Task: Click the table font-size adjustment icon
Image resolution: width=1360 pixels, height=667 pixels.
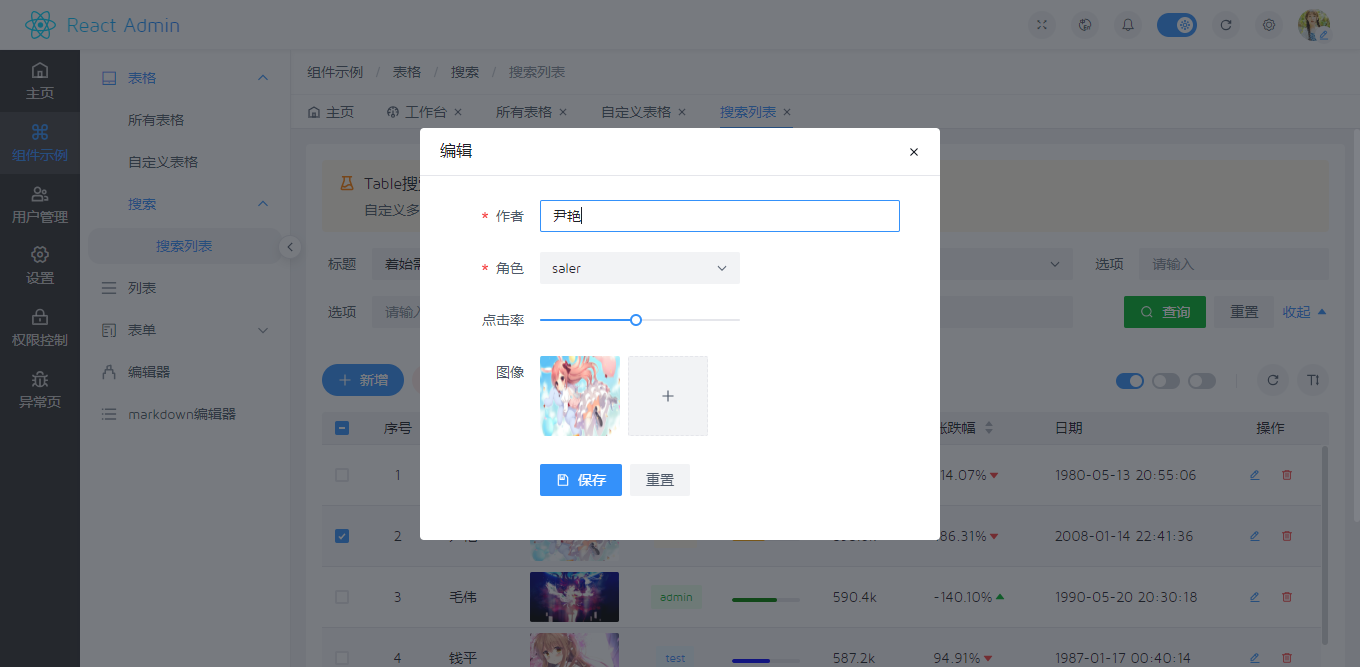Action: coord(1312,381)
